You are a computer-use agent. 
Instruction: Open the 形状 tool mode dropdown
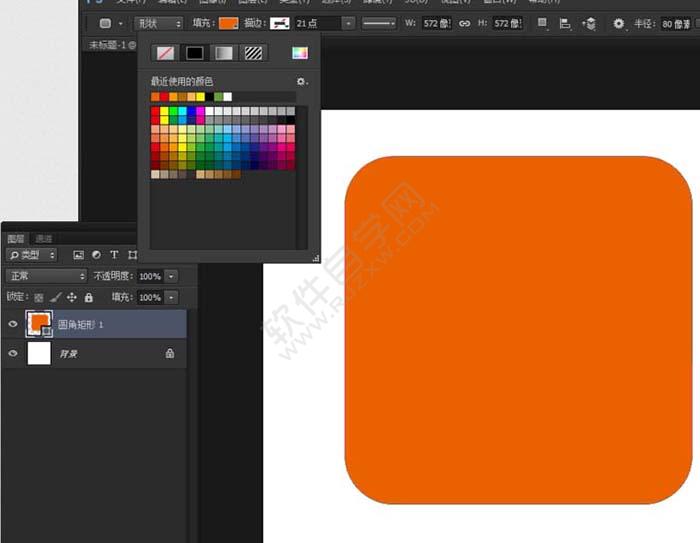pos(160,23)
